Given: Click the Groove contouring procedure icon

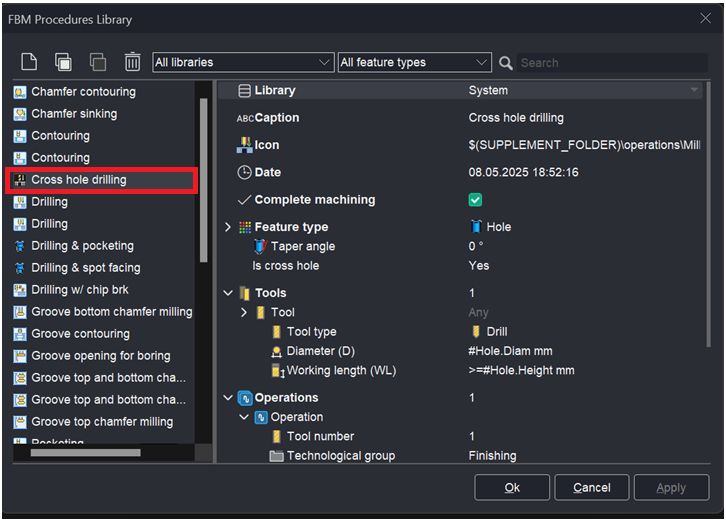Looking at the screenshot, I should [x=20, y=334].
